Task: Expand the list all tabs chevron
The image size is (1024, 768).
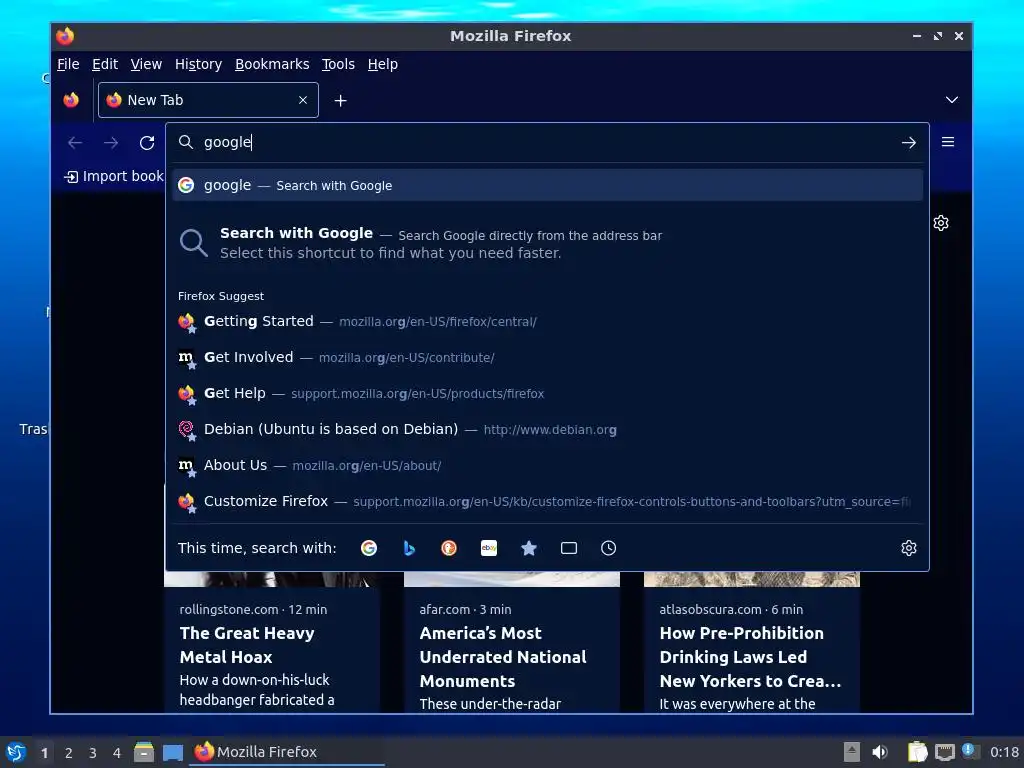Action: [952, 100]
